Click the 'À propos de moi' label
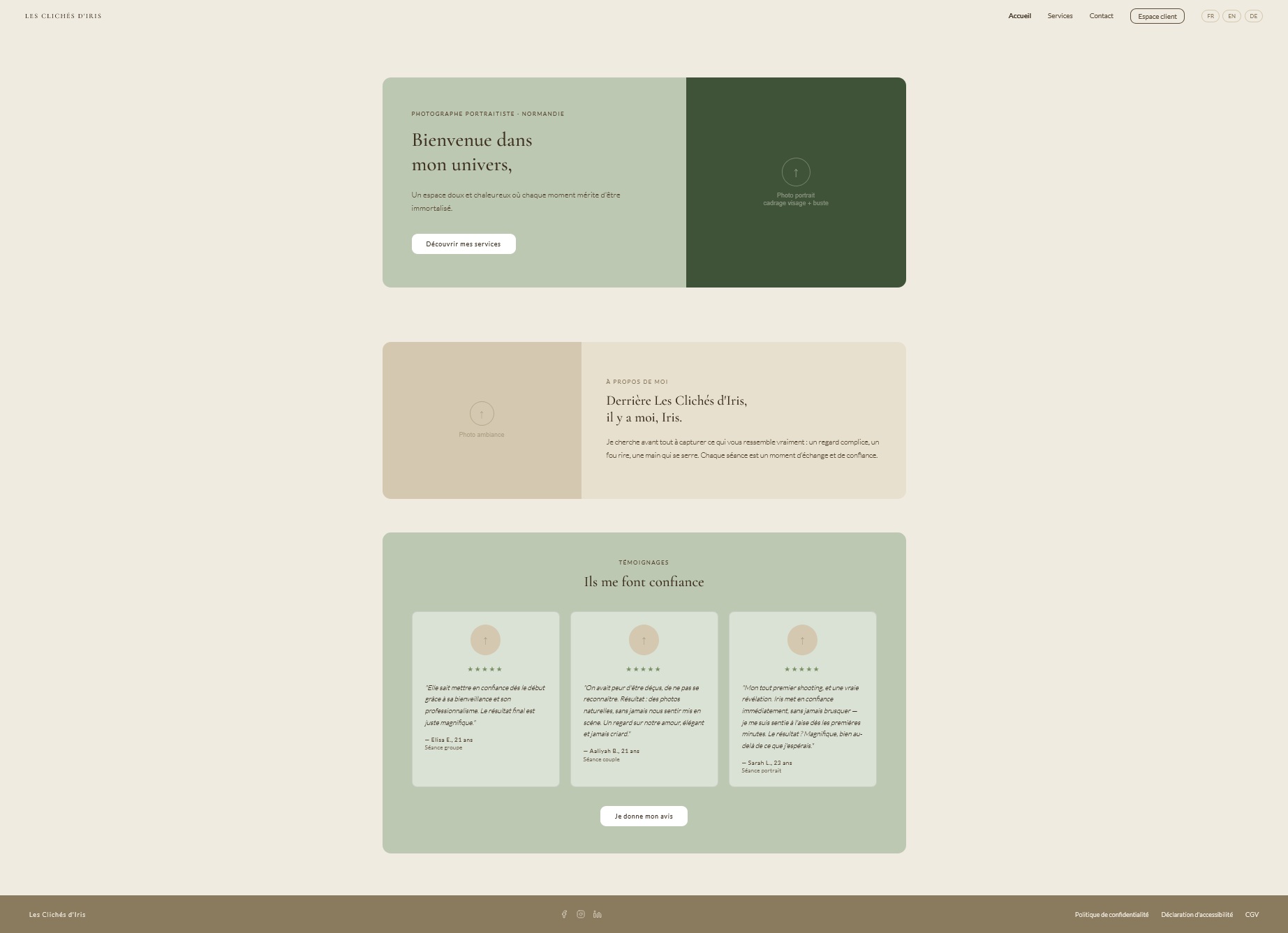 (637, 382)
